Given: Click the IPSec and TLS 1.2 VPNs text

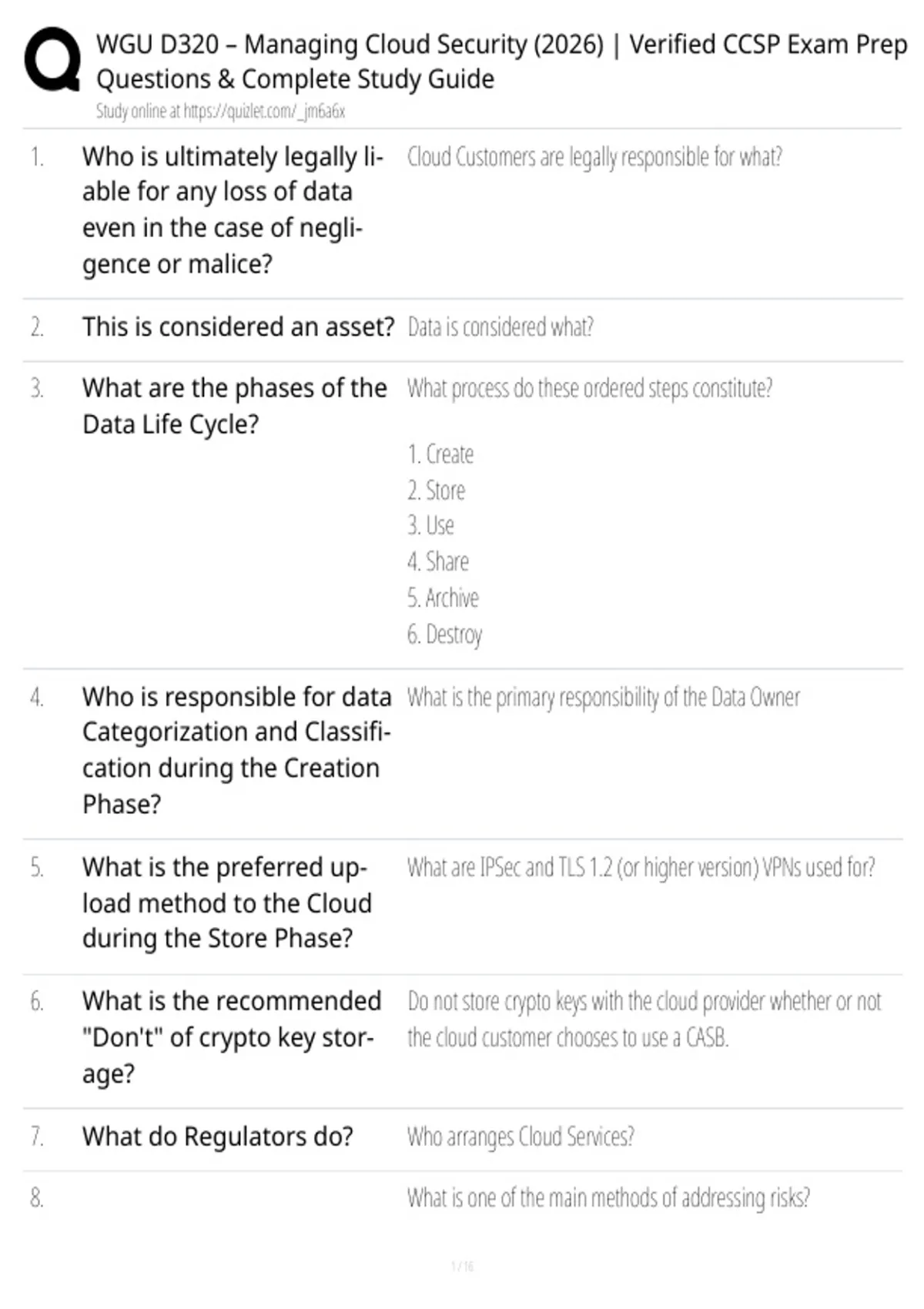Looking at the screenshot, I should 641,868.
